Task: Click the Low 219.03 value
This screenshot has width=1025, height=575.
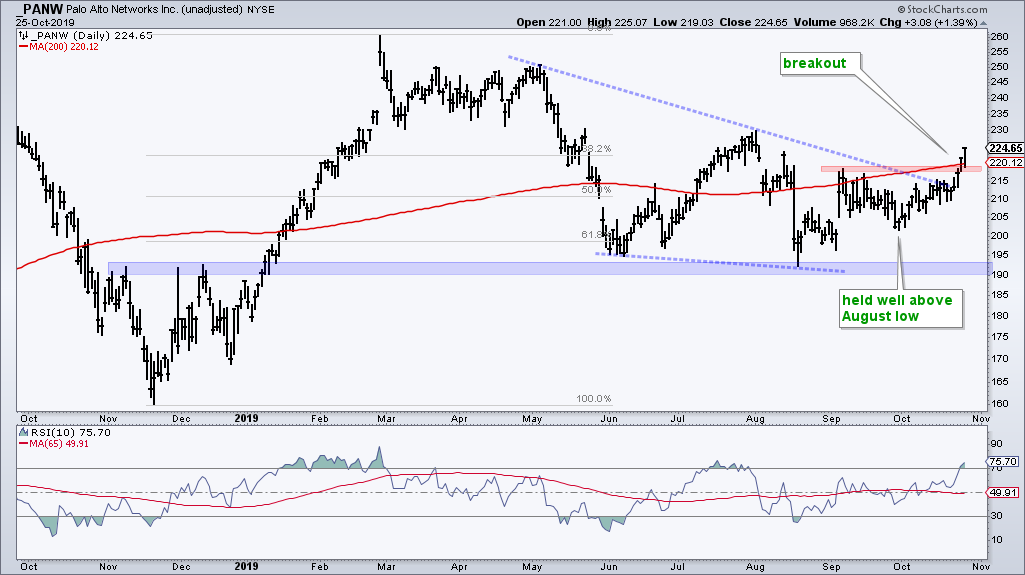Action: [683, 22]
